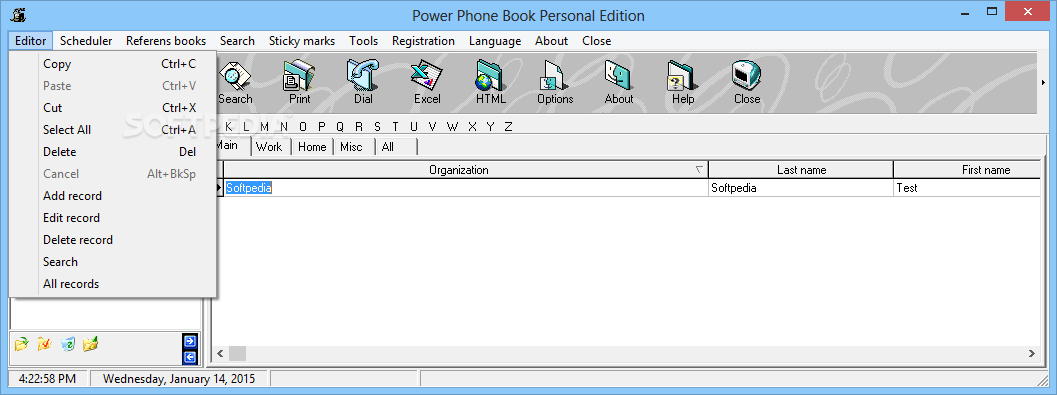Open the Search menu in menu bar
Viewport: 1057px width, 395px height.
click(x=237, y=41)
